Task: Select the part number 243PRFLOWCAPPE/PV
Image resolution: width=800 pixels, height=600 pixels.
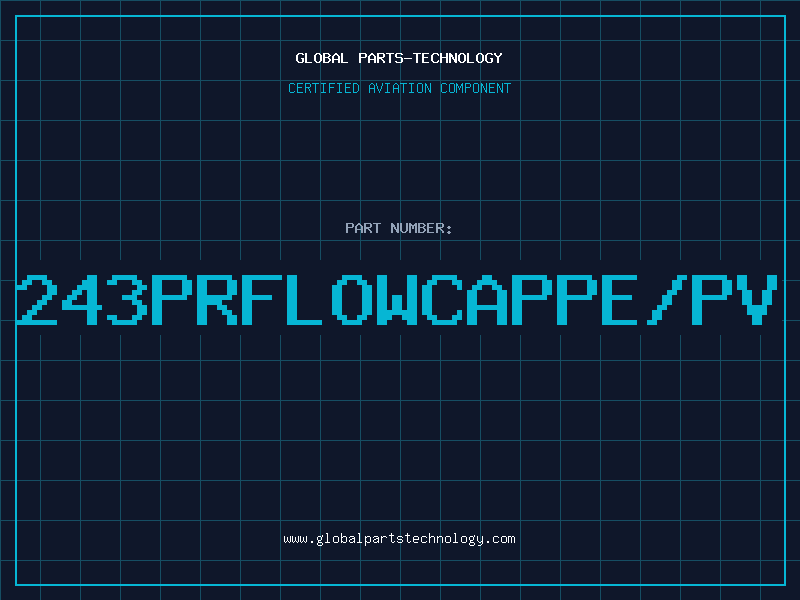Action: pyautogui.click(x=397, y=299)
